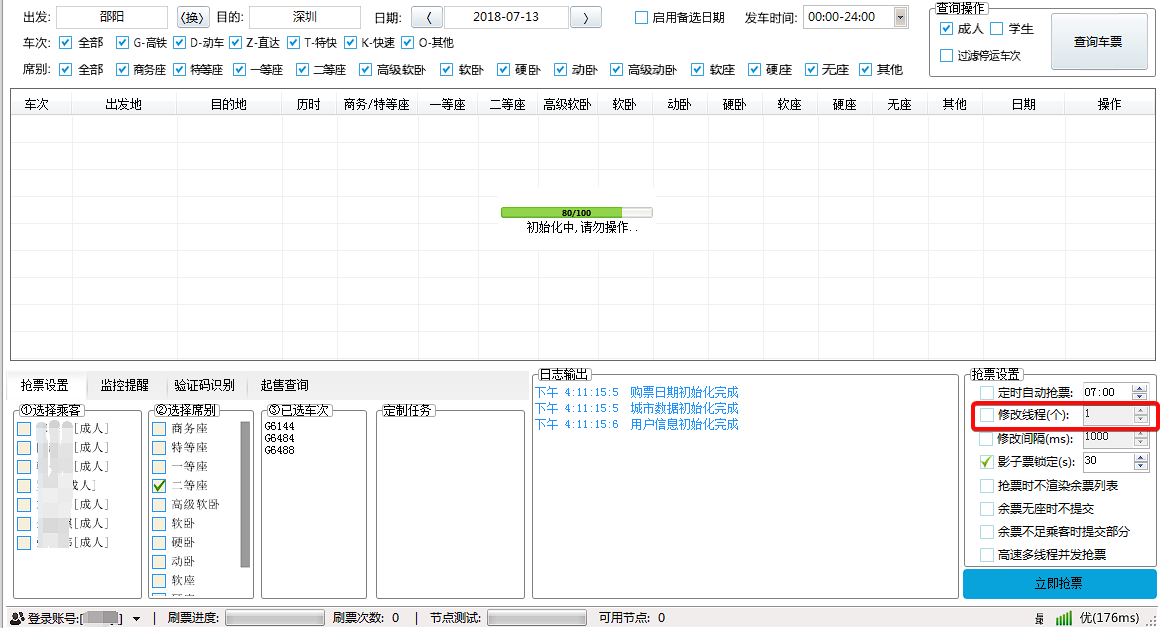The image size is (1162, 628).
Task: Click the next date arrow
Action: [585, 17]
